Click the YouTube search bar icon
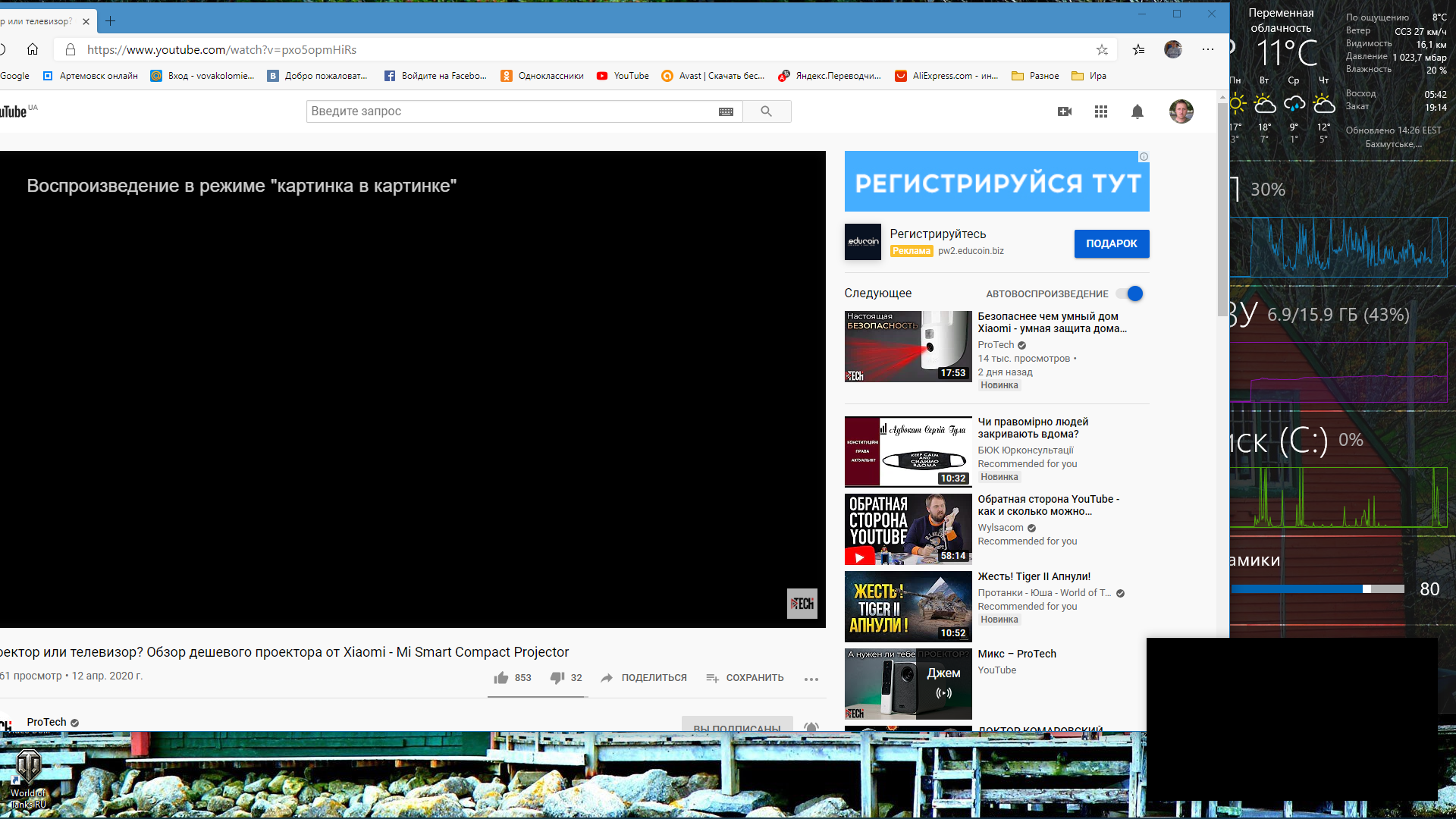Image resolution: width=1456 pixels, height=819 pixels. [767, 111]
